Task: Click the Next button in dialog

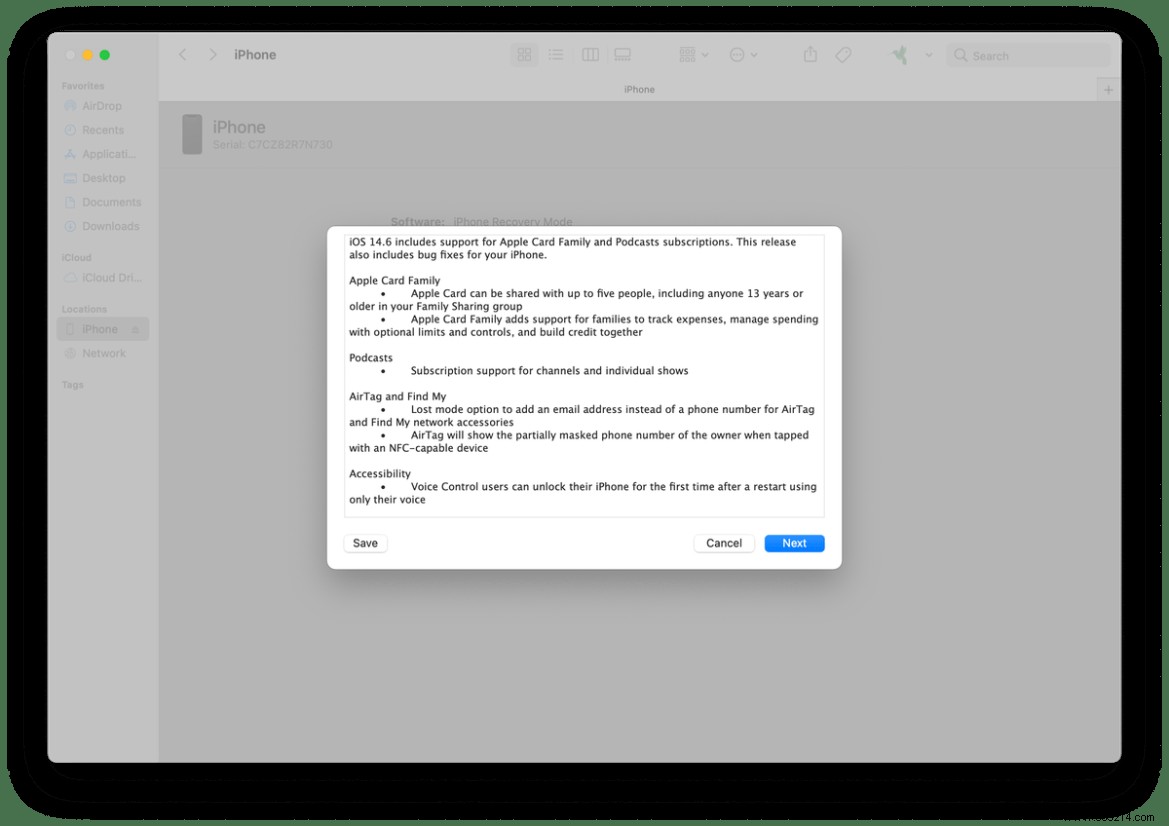Action: [794, 543]
